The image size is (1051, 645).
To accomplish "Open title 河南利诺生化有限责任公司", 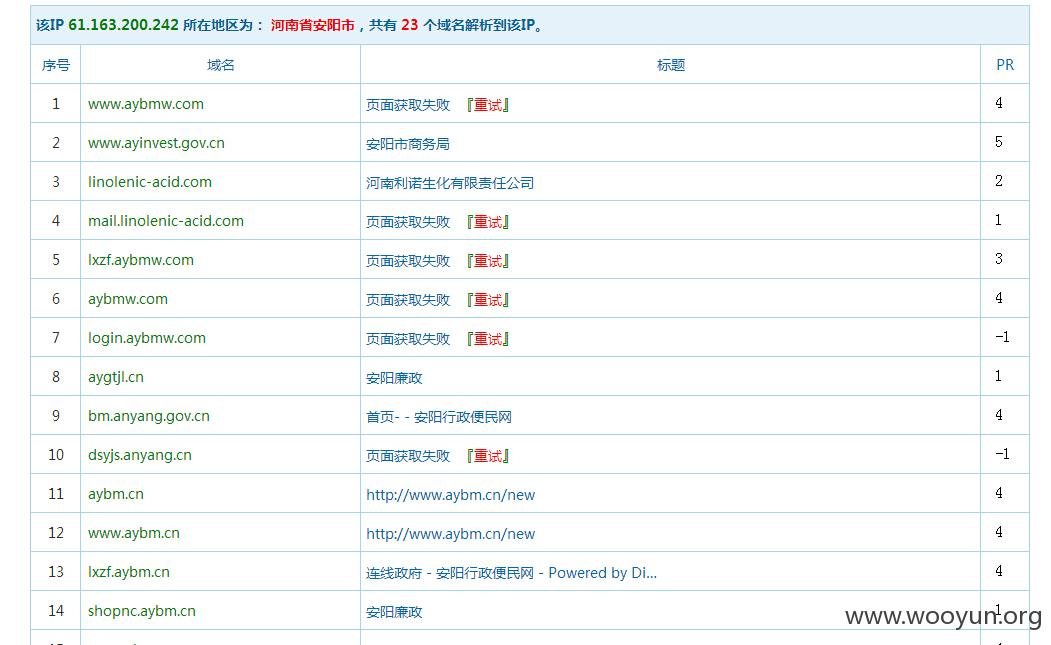I will (450, 182).
